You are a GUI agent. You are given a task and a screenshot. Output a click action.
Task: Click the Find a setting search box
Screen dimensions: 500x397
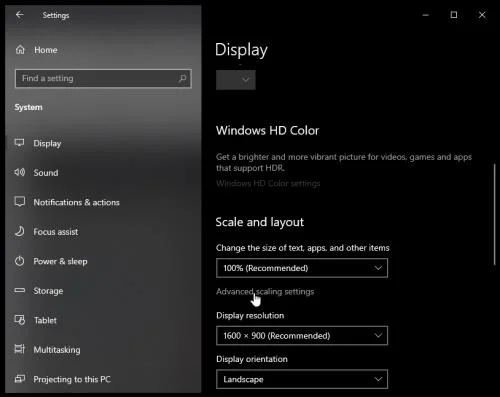(x=103, y=78)
